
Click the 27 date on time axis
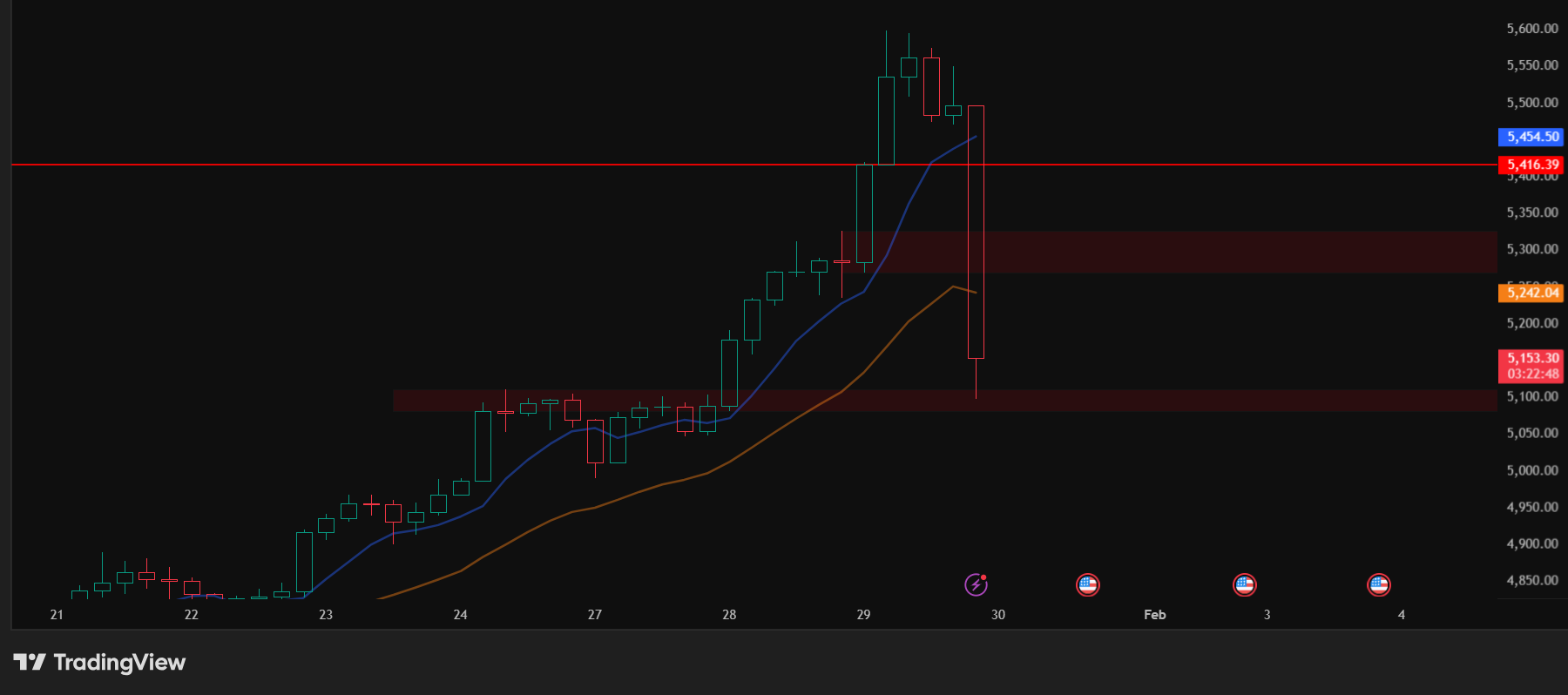click(595, 615)
